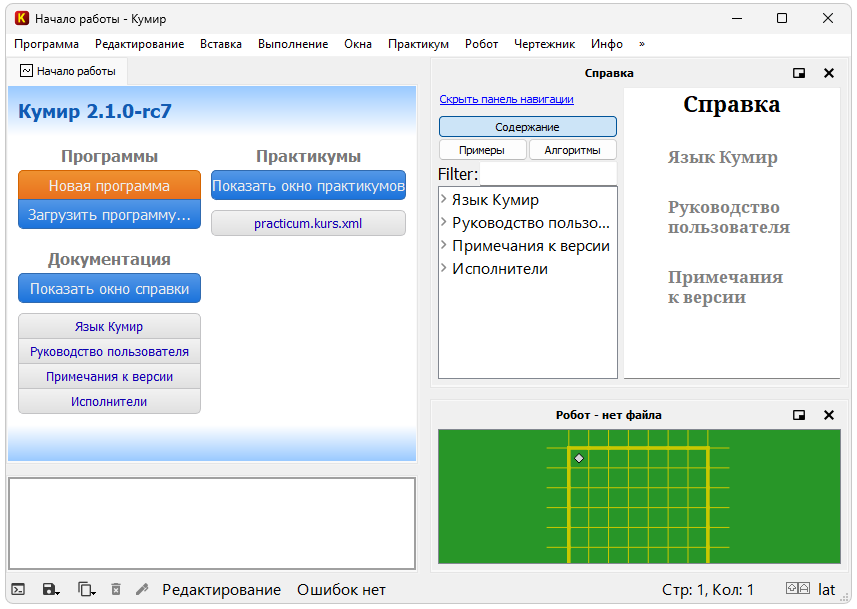857x609 pixels.
Task: Click the Стр: 1, Кол: 1 cursor position
Action: coord(708,590)
